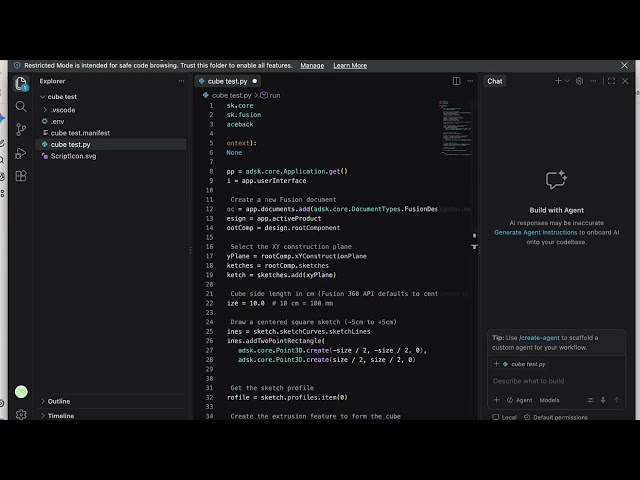
Task: Click the Build with Agent sparkle chat icon
Action: tap(556, 180)
